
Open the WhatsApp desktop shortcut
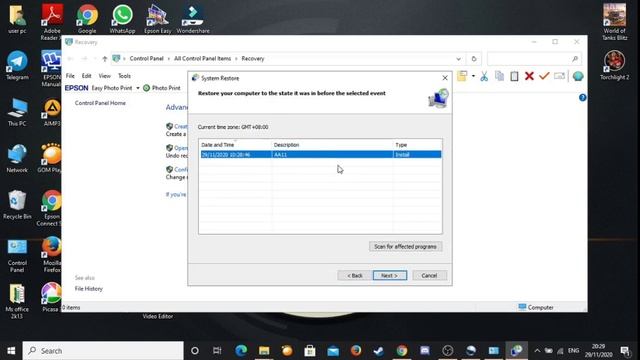tap(122, 19)
